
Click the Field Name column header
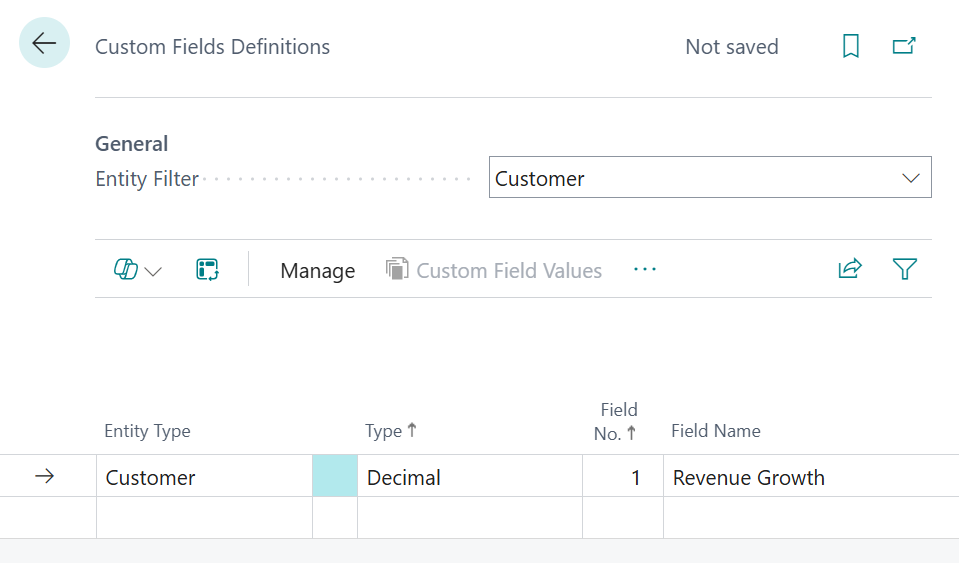click(x=715, y=431)
